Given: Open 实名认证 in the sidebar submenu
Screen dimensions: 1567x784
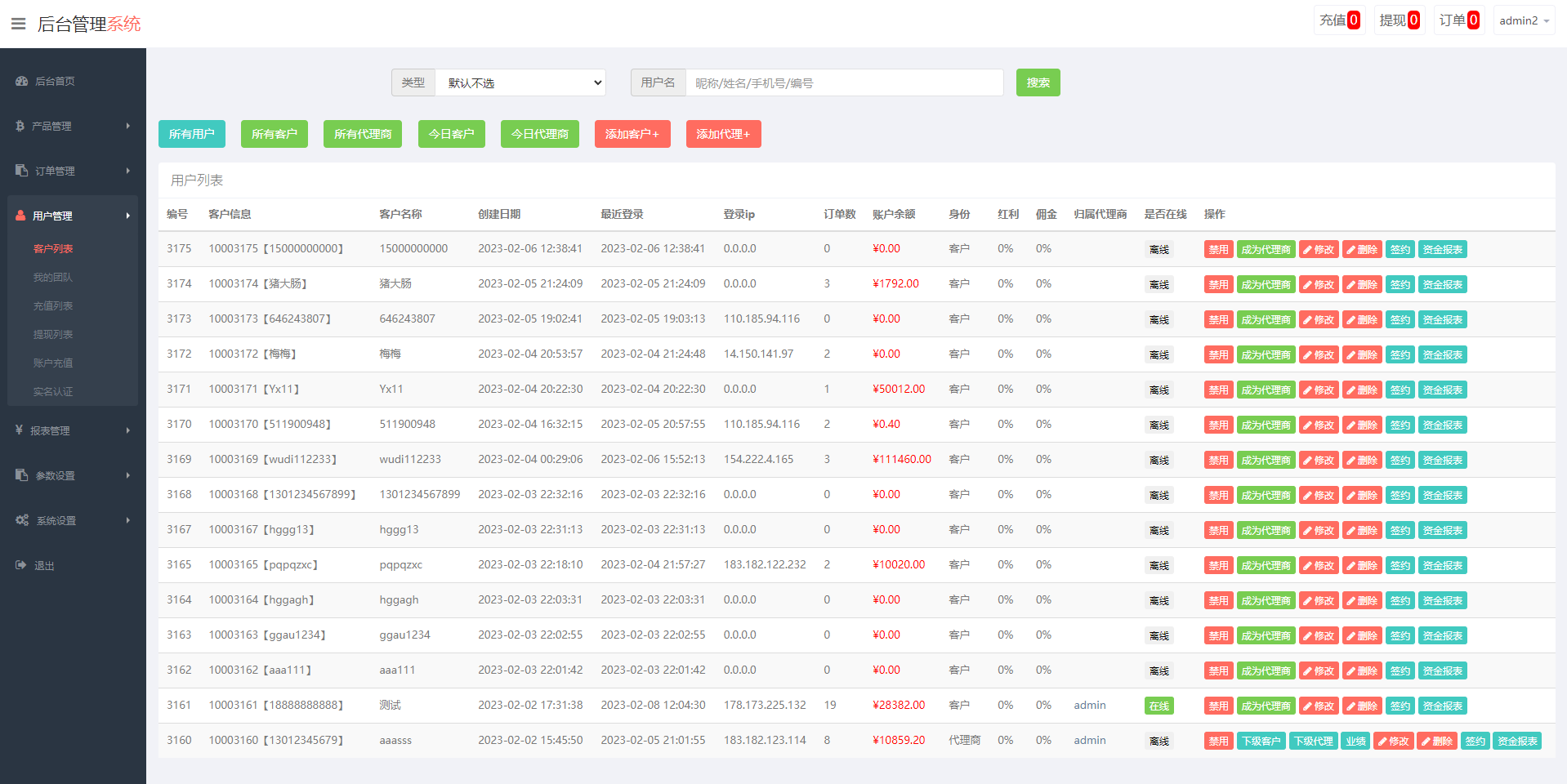Looking at the screenshot, I should pyautogui.click(x=53, y=391).
